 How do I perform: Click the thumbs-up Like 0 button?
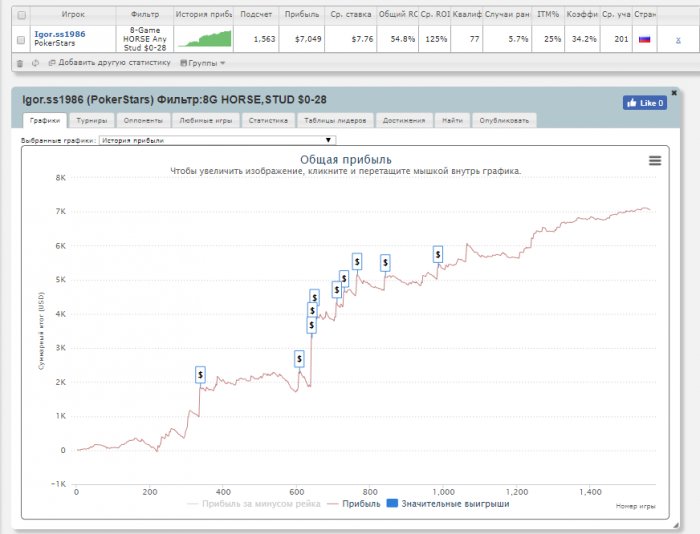click(645, 103)
